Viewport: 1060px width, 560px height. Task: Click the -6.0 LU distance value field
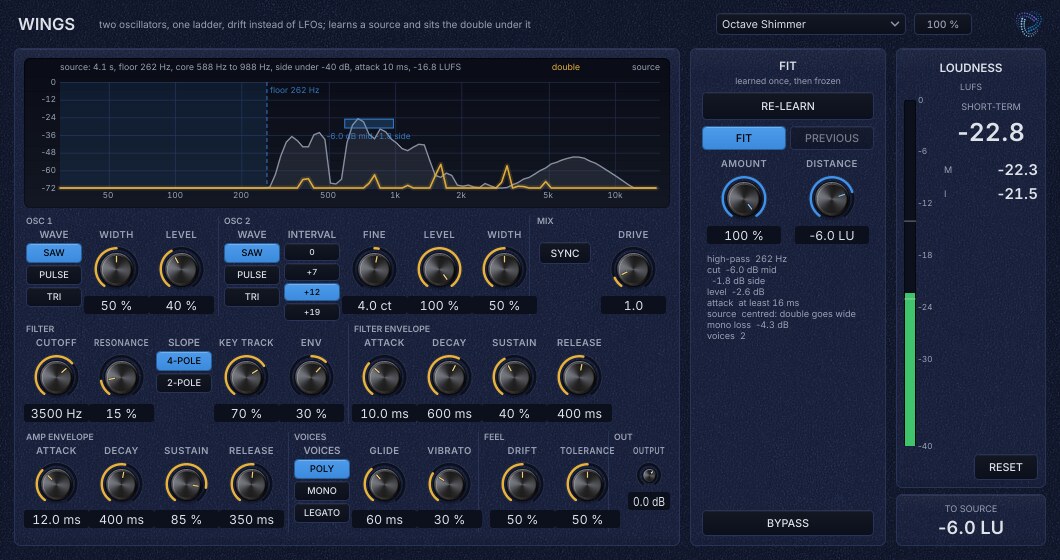832,235
